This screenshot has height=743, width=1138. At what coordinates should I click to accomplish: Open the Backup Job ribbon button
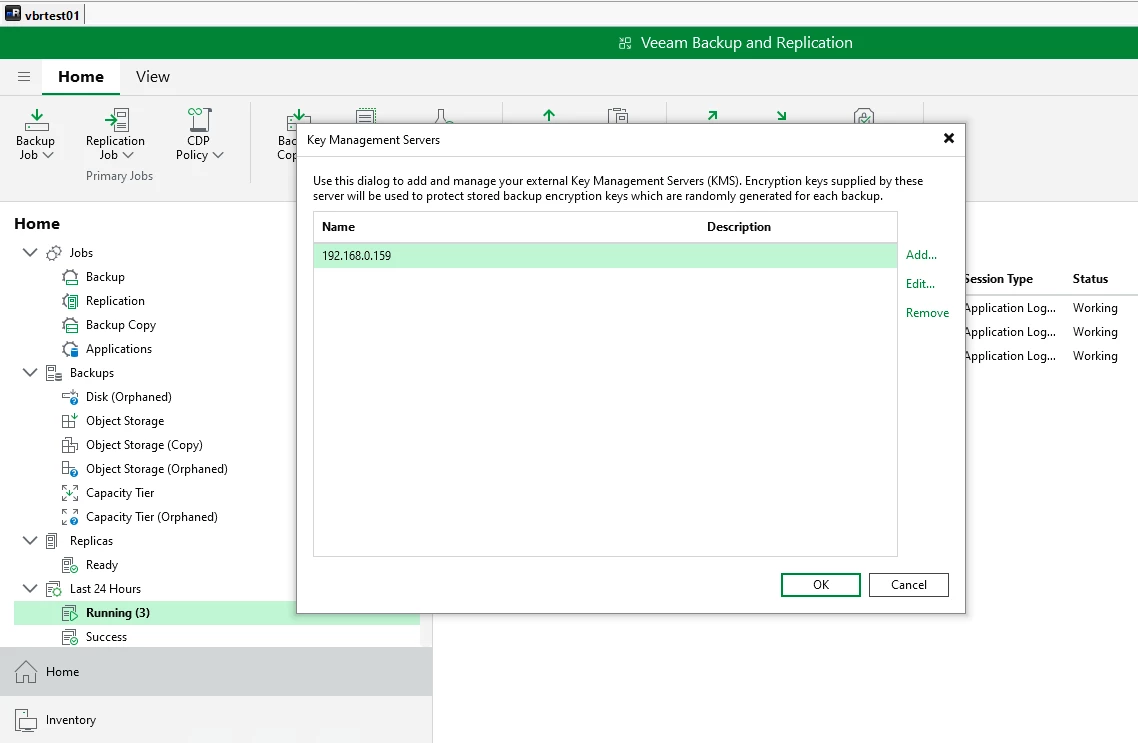pyautogui.click(x=36, y=135)
